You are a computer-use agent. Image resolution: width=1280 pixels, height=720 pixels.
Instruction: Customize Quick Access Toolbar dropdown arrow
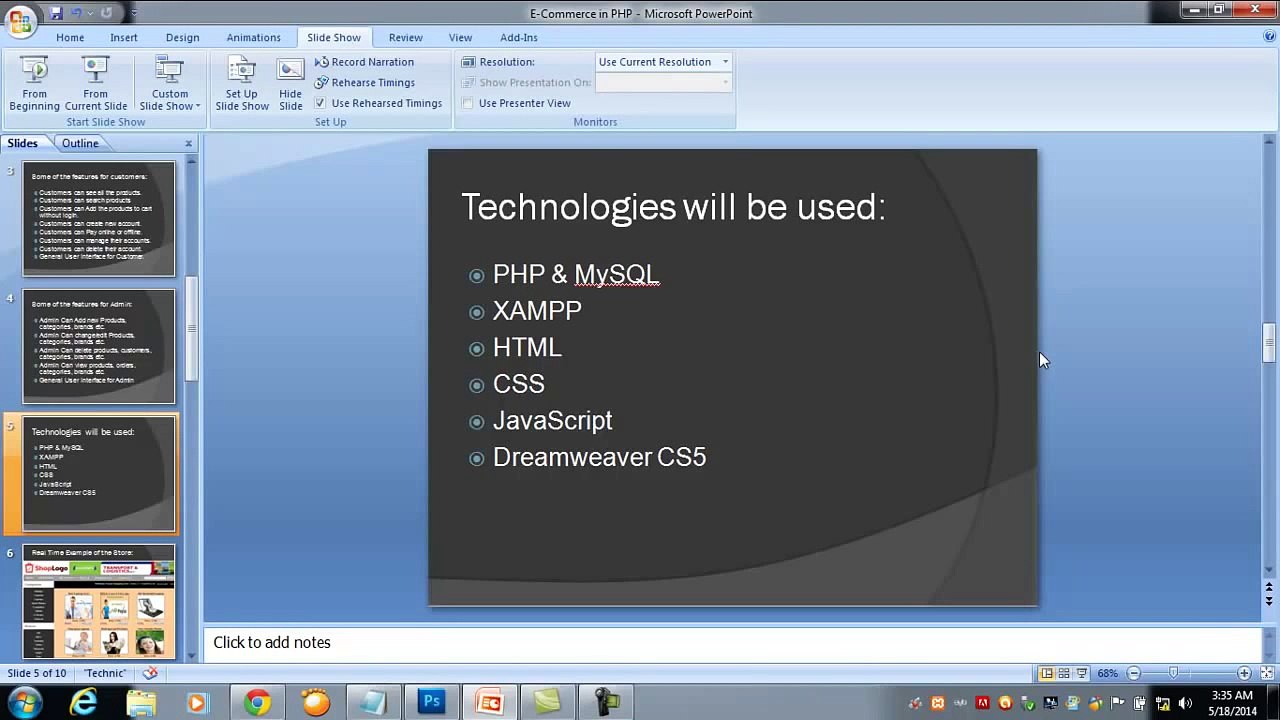point(133,13)
